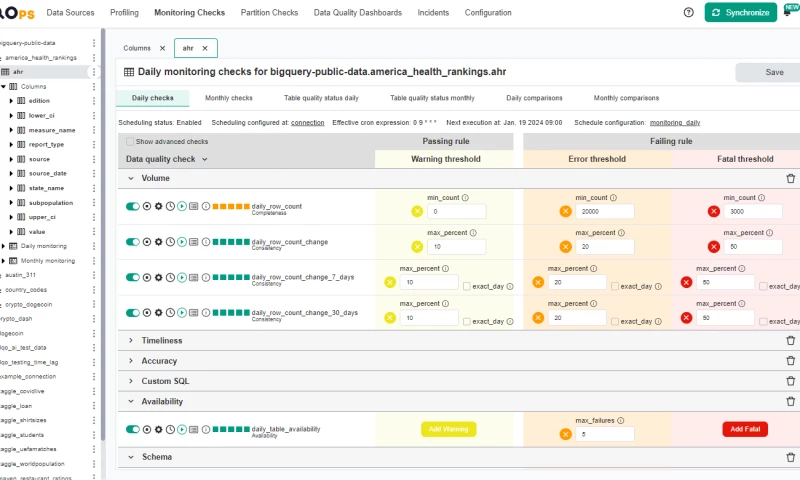Run the daily_row_count check via its play icon
The height and width of the screenshot is (480, 800).
182,206
